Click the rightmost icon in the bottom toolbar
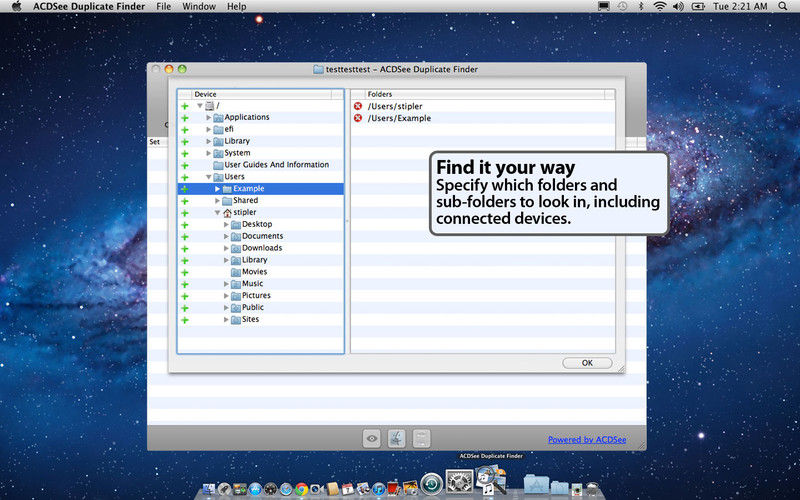Image resolution: width=800 pixels, height=500 pixels. [x=421, y=438]
